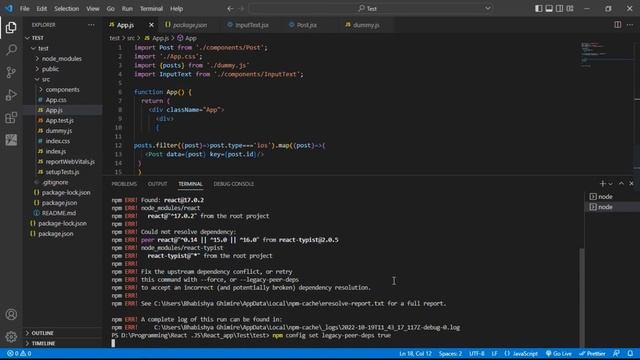640x360 pixels.
Task: Open the Search view in activity bar
Action: click(11, 50)
